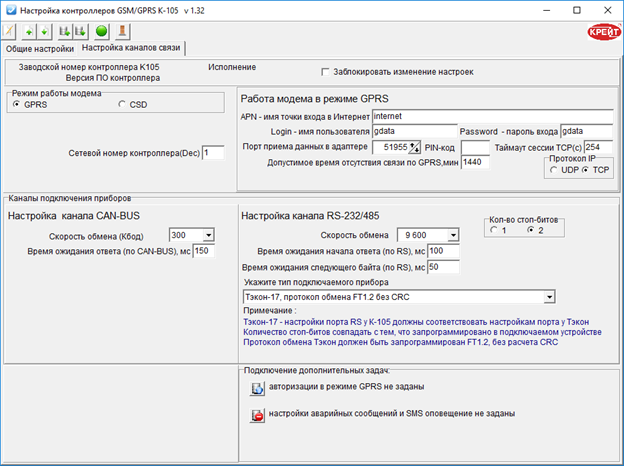Click CAN-BUS response wait time field
The image size is (624, 466).
pyautogui.click(x=204, y=251)
